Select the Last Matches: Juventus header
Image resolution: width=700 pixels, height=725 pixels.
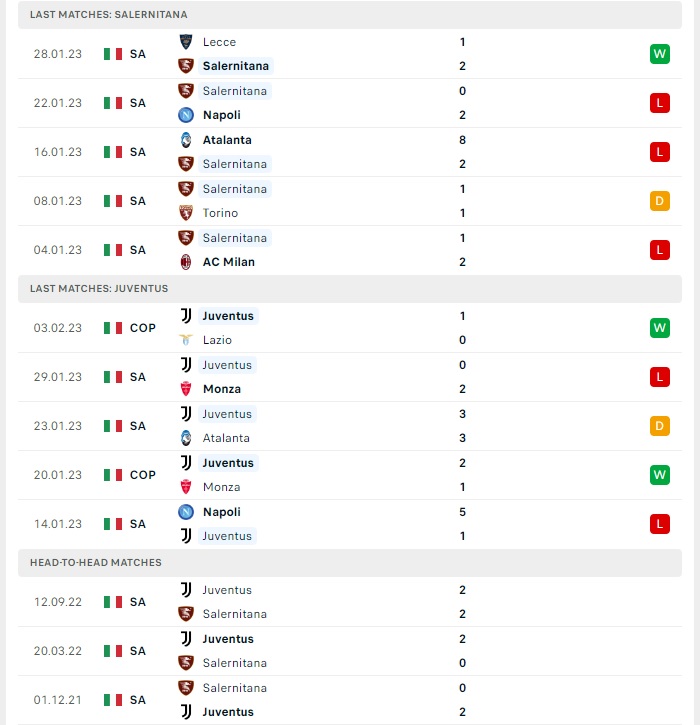350,289
